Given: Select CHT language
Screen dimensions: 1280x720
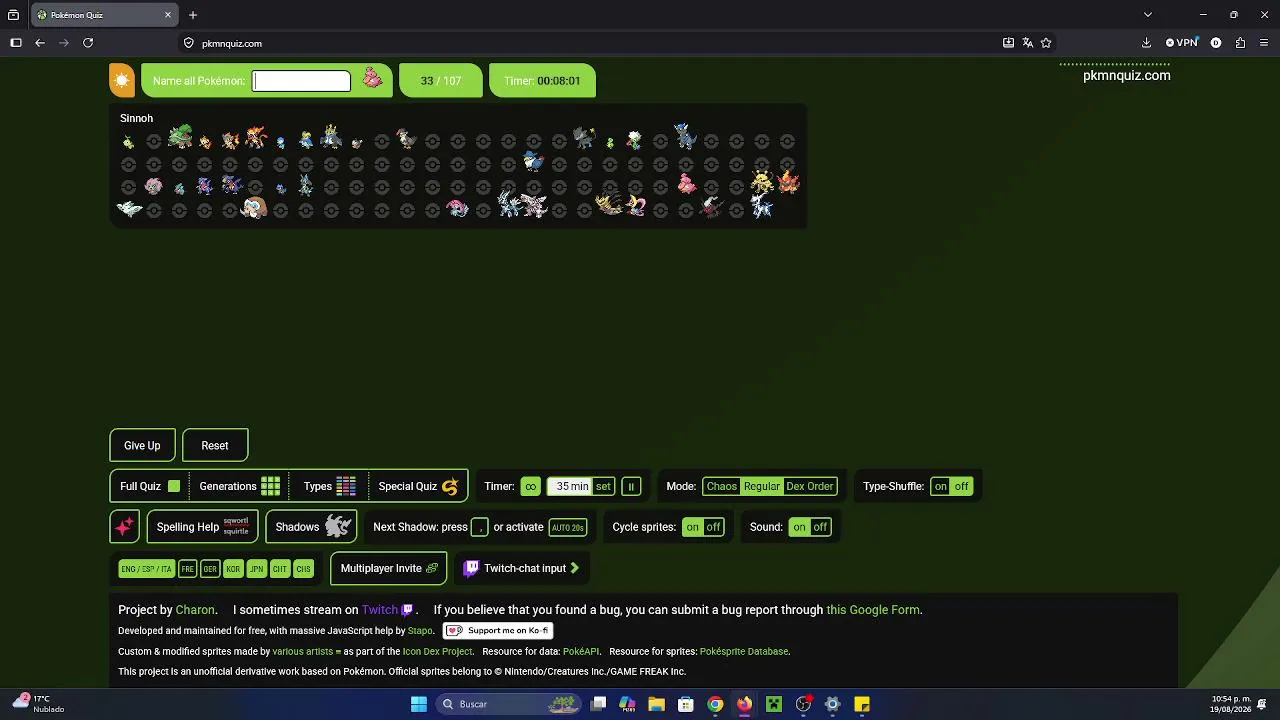Looking at the screenshot, I should [x=280, y=569].
